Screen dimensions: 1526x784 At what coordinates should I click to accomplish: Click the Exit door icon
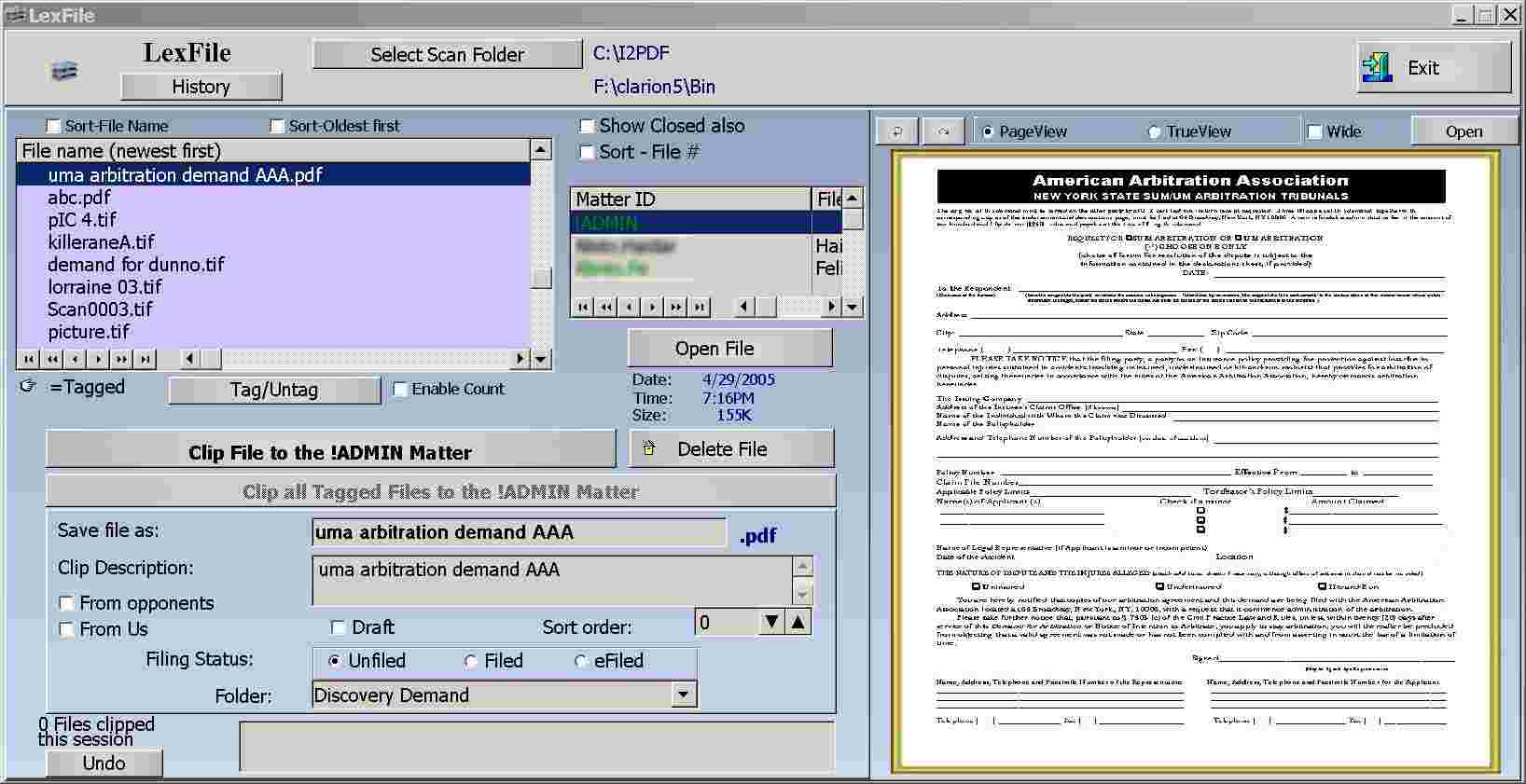(1377, 67)
